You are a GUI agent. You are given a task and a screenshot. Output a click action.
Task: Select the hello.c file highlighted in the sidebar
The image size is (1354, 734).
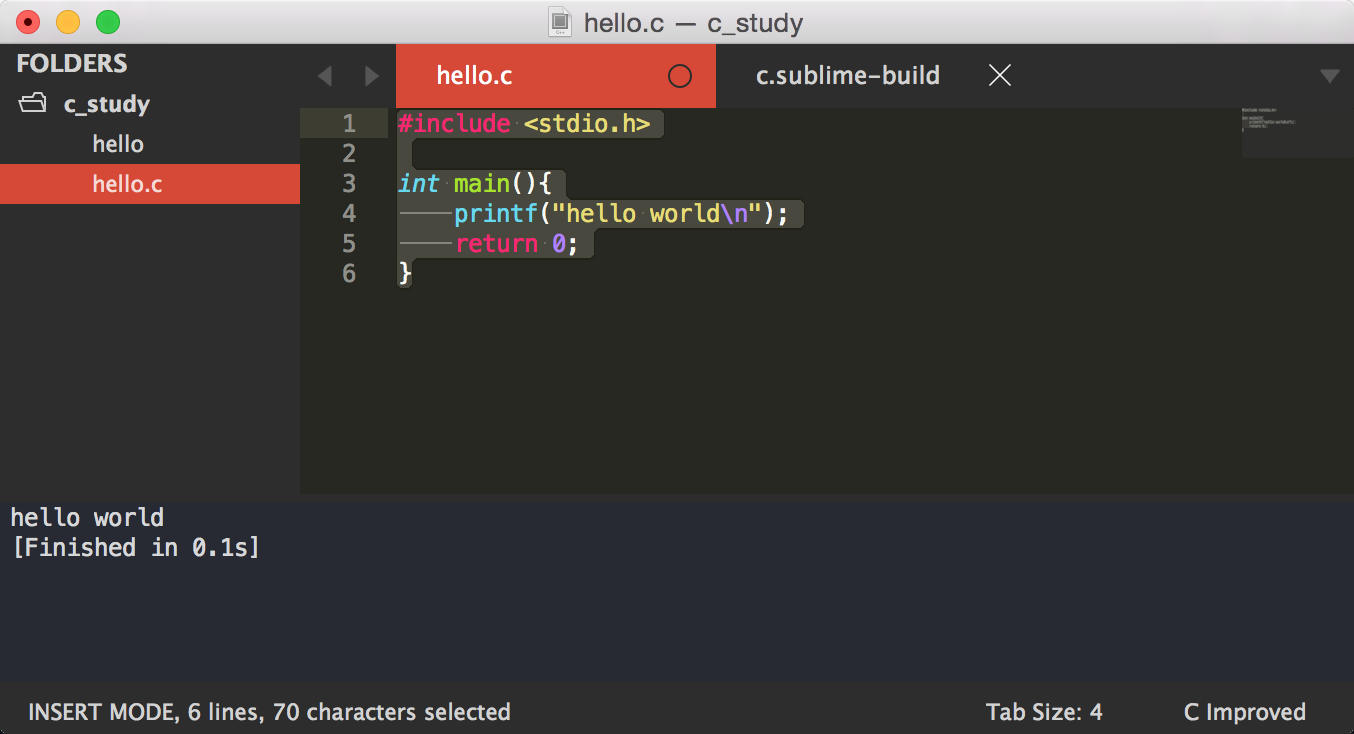click(x=118, y=184)
